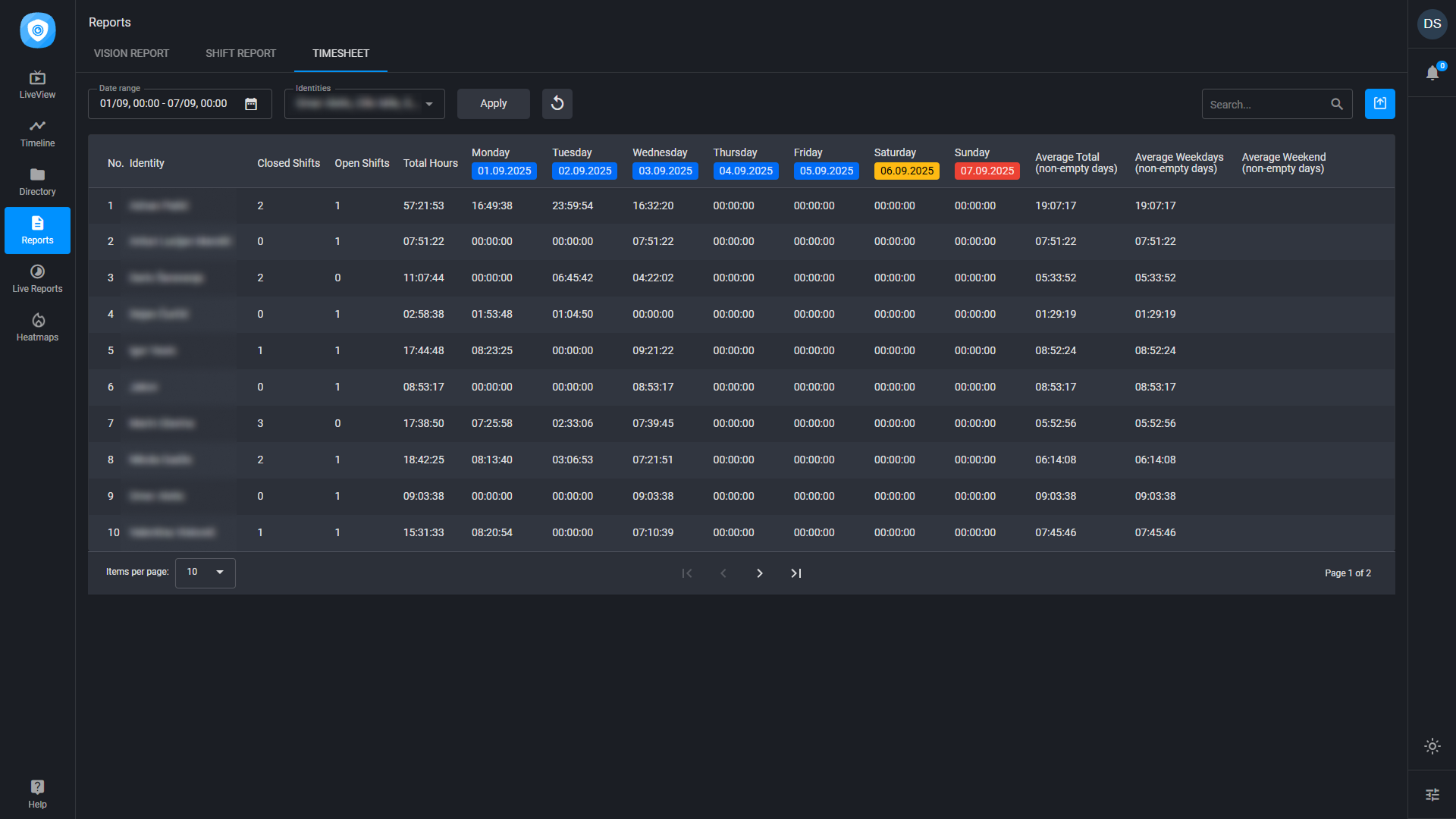
Task: Switch to Shift Report tab
Action: pos(240,53)
